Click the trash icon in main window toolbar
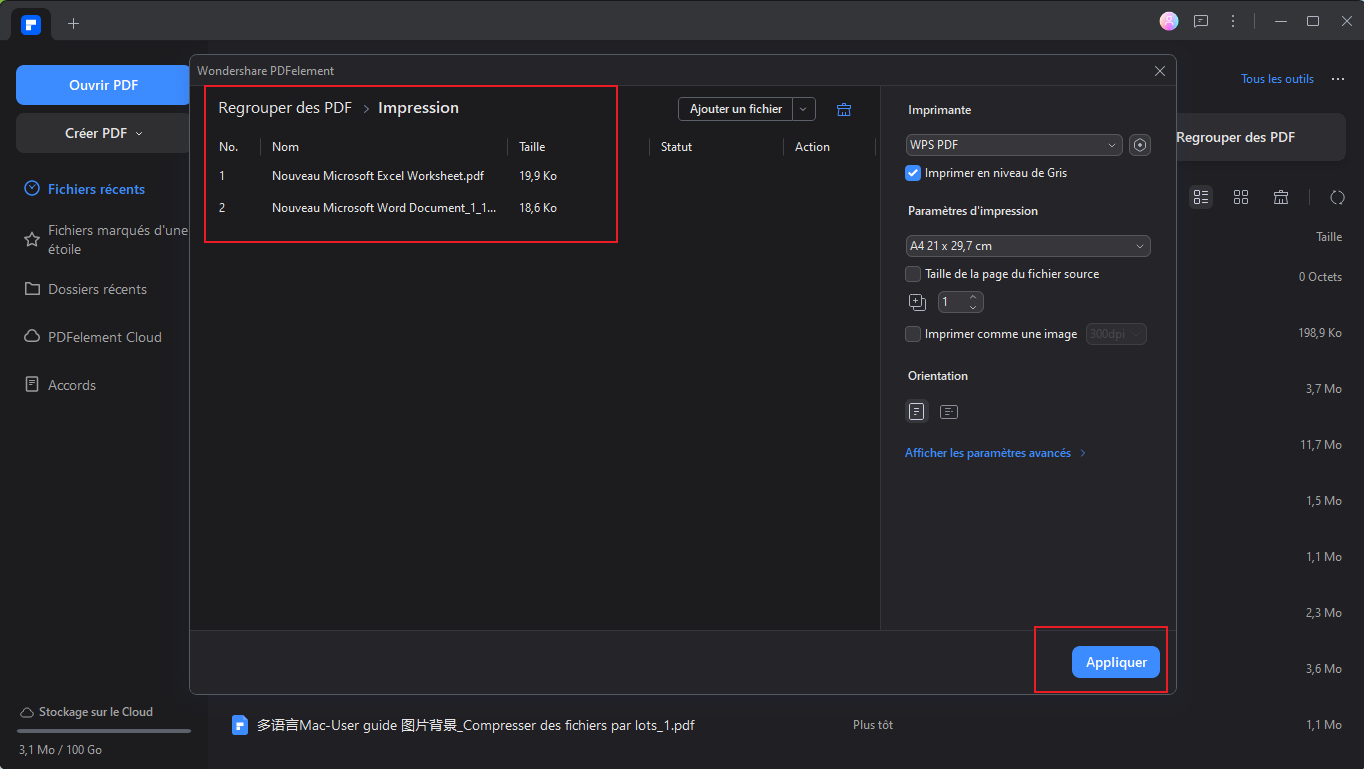This screenshot has width=1364, height=769. (1281, 197)
